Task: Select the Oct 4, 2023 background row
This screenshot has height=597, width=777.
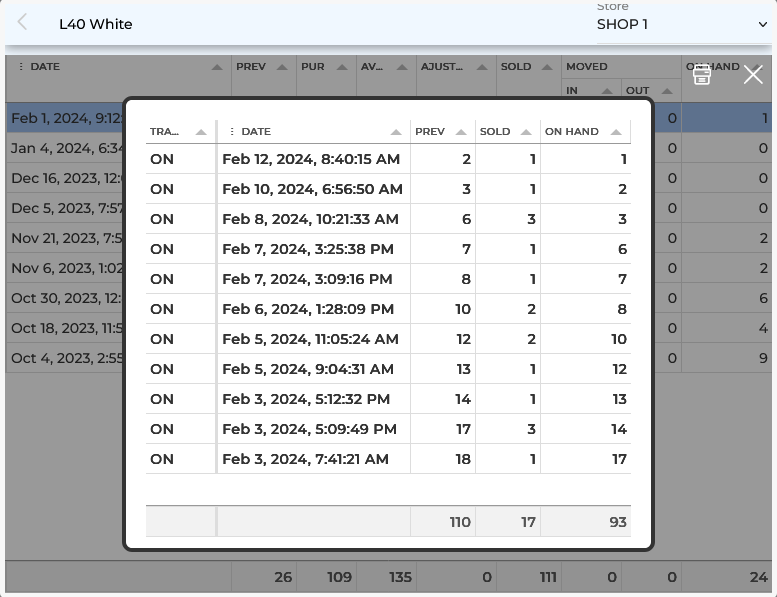Action: (x=65, y=358)
